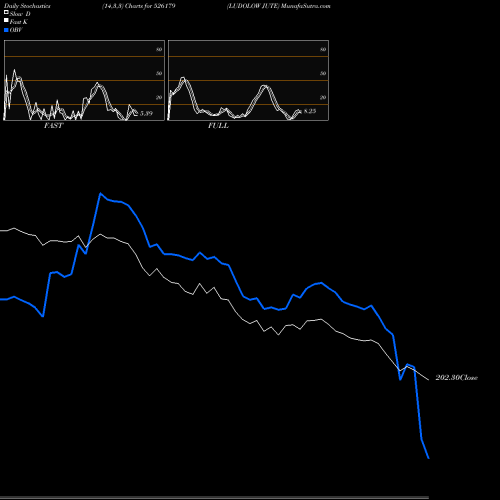500x500 pixels.
Task: Click the Slow D legend swatch
Action: pos(6,12)
